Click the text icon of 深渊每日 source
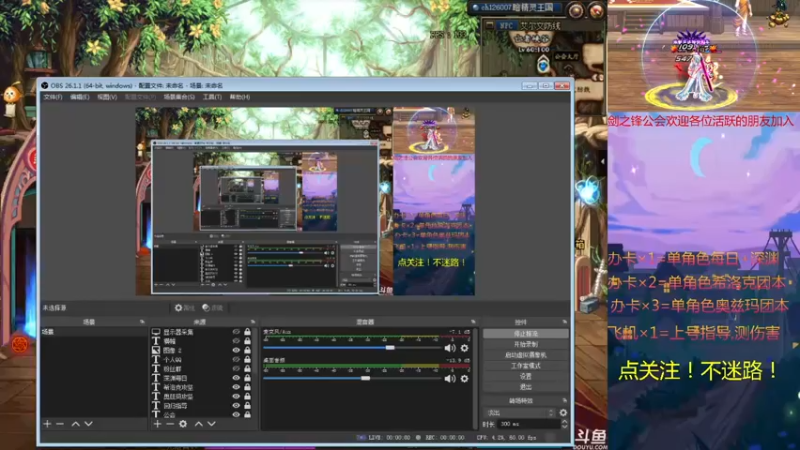The width and height of the screenshot is (800, 450). (156, 378)
